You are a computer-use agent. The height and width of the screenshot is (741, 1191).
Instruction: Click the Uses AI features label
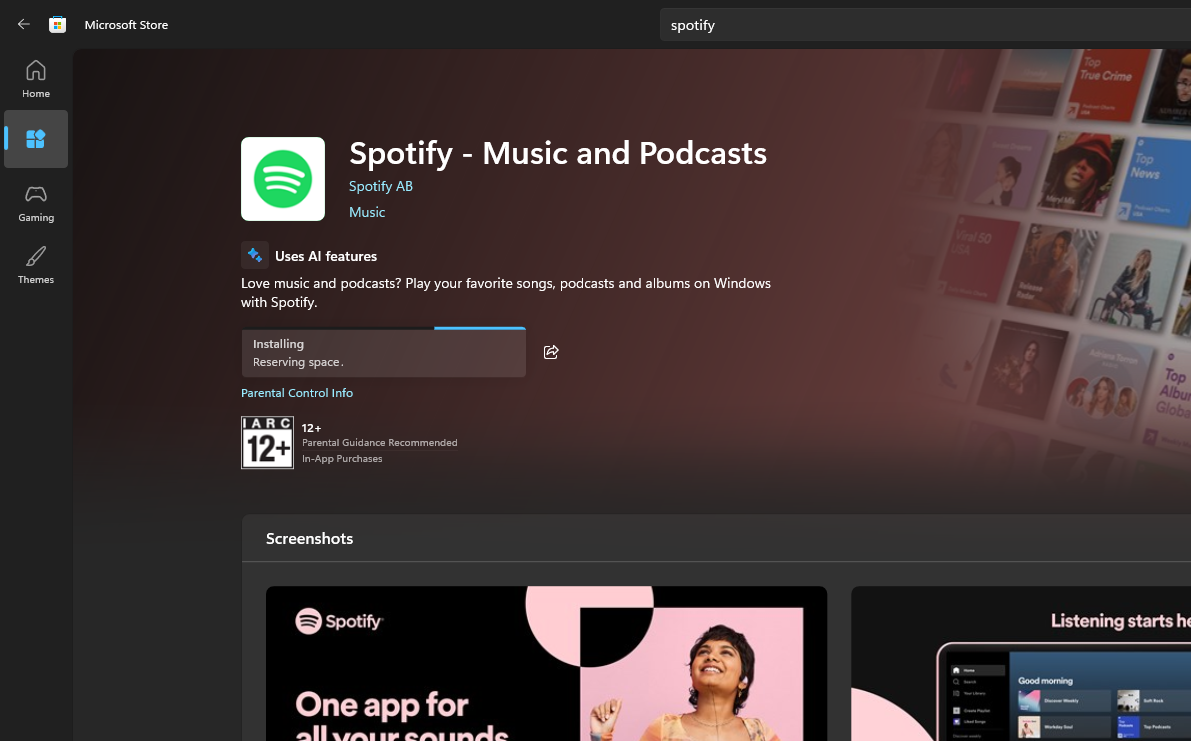pyautogui.click(x=326, y=256)
